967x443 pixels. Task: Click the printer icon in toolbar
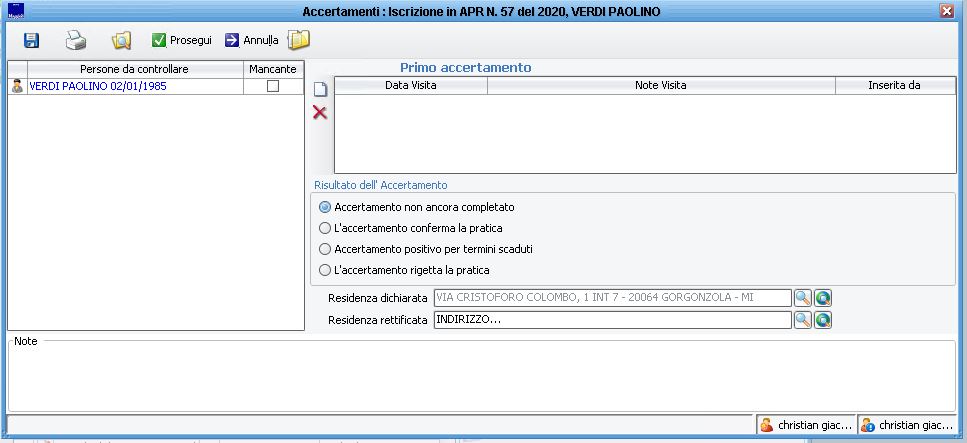pyautogui.click(x=77, y=41)
